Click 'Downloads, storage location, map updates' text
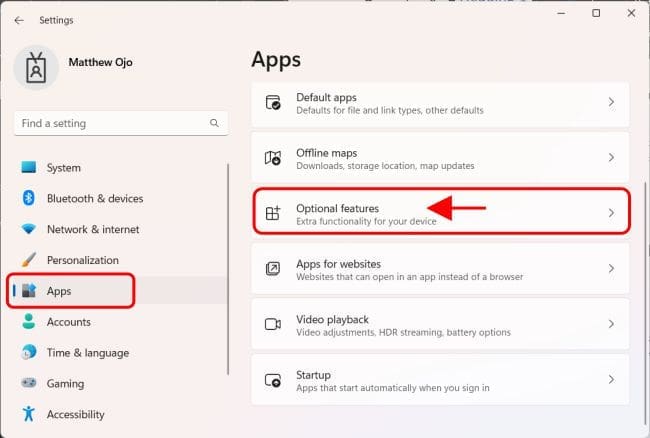The width and height of the screenshot is (650, 438). click(x=385, y=166)
